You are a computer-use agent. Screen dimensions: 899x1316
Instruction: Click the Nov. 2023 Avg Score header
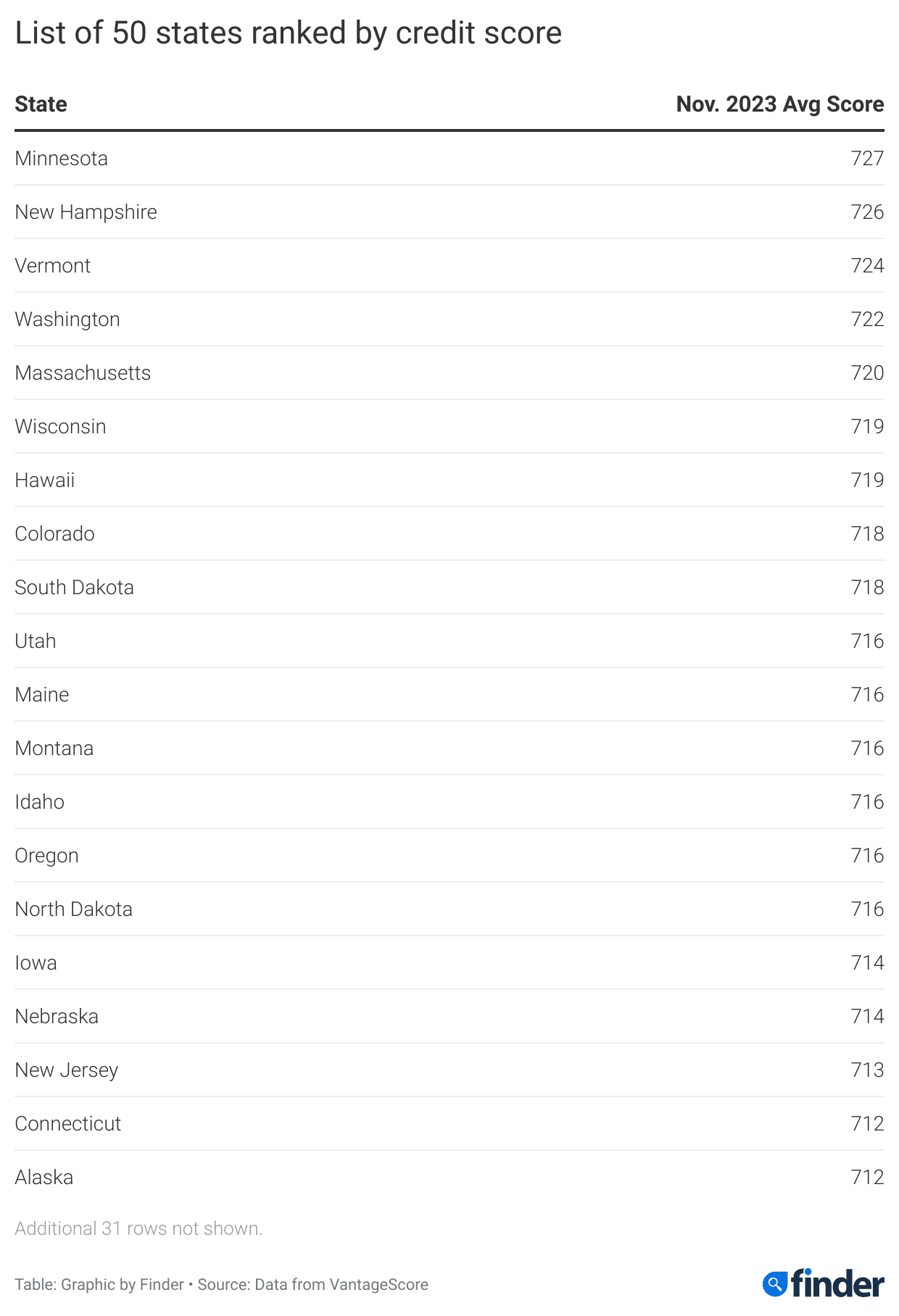point(779,104)
